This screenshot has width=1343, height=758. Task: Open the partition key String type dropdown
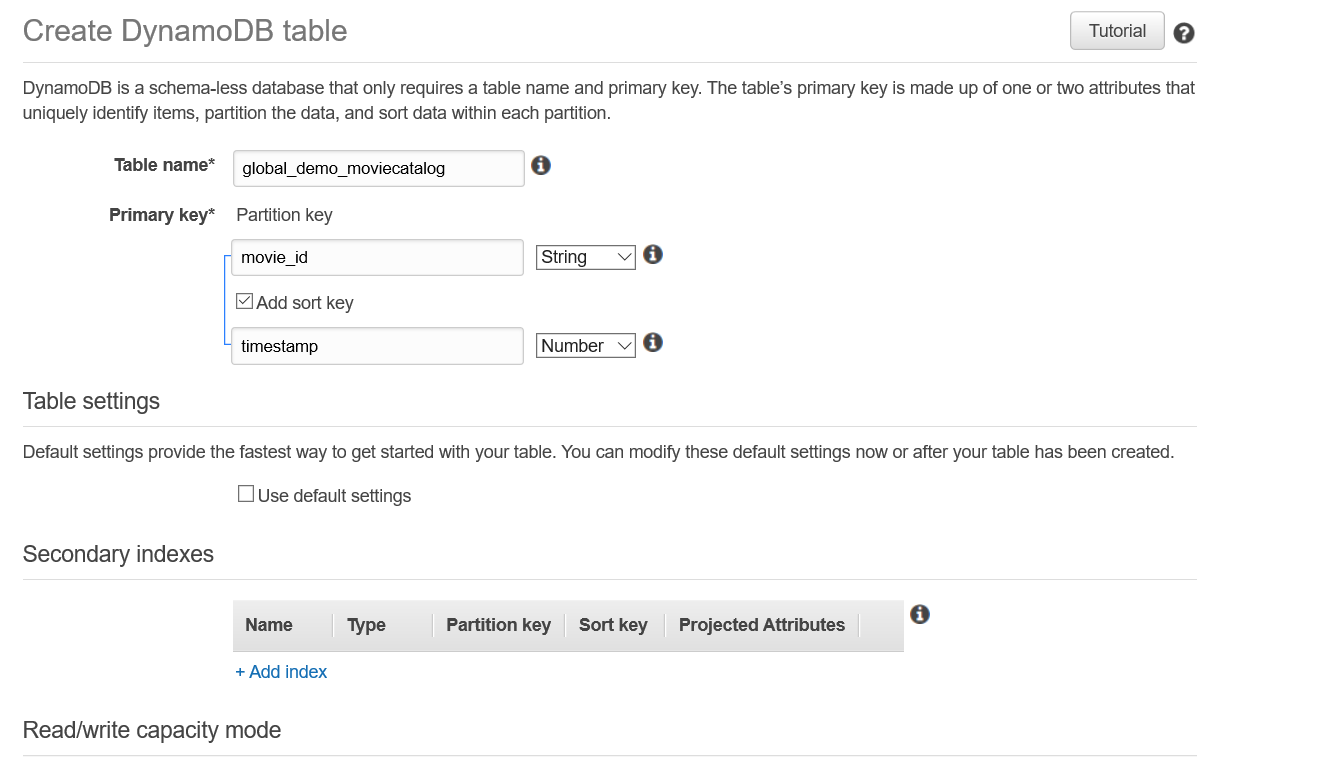(x=586, y=257)
